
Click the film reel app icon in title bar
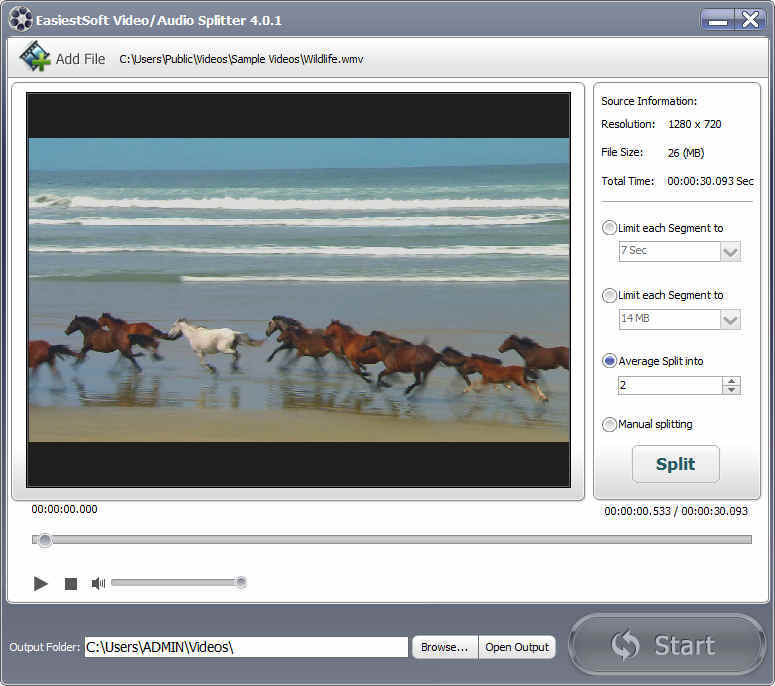pos(21,19)
